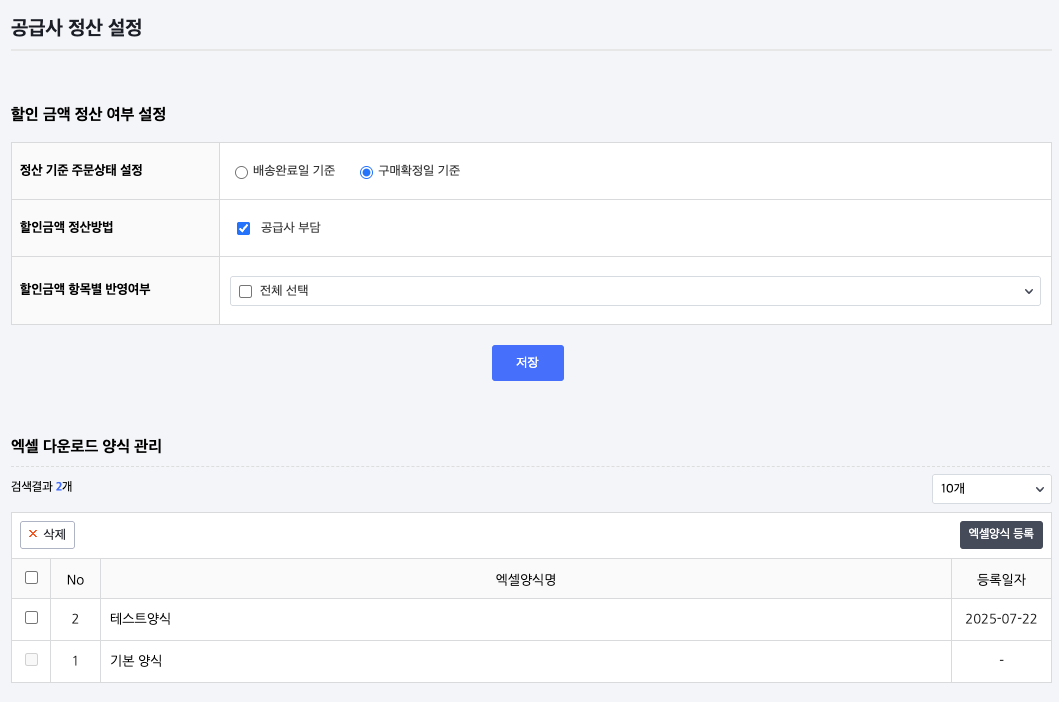Click the 엑셀양식 등록 button

(1001, 535)
